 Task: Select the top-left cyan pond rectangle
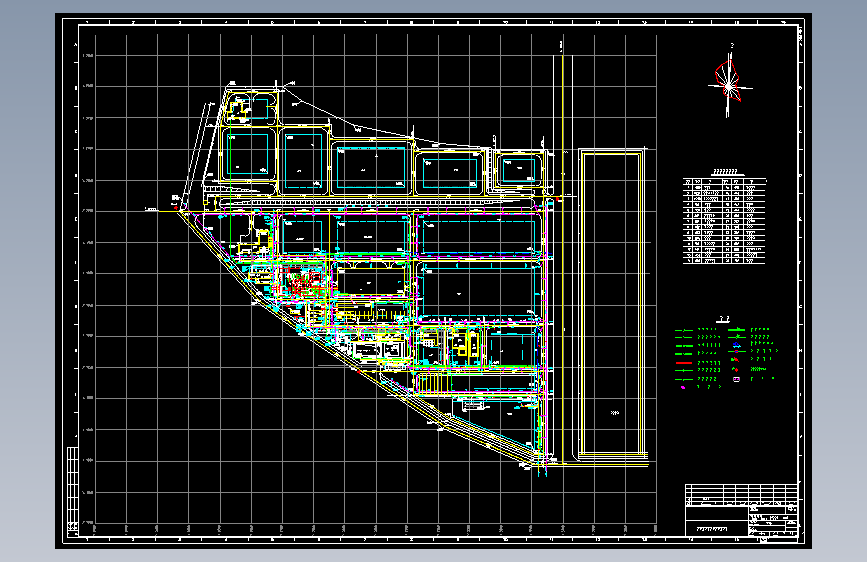point(247,153)
